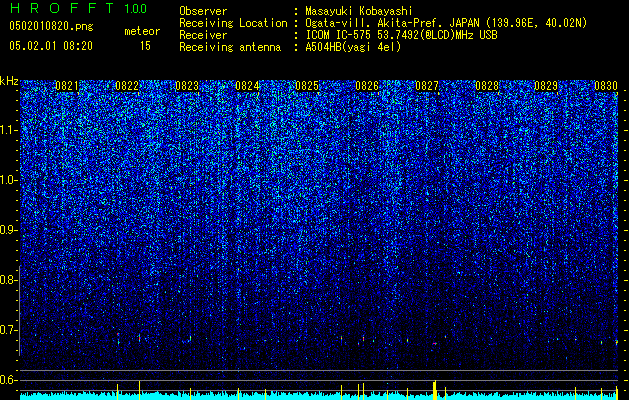Image resolution: width=629 pixels, height=400 pixels.
Task: Click the 0827 time marker
Action: (427, 86)
